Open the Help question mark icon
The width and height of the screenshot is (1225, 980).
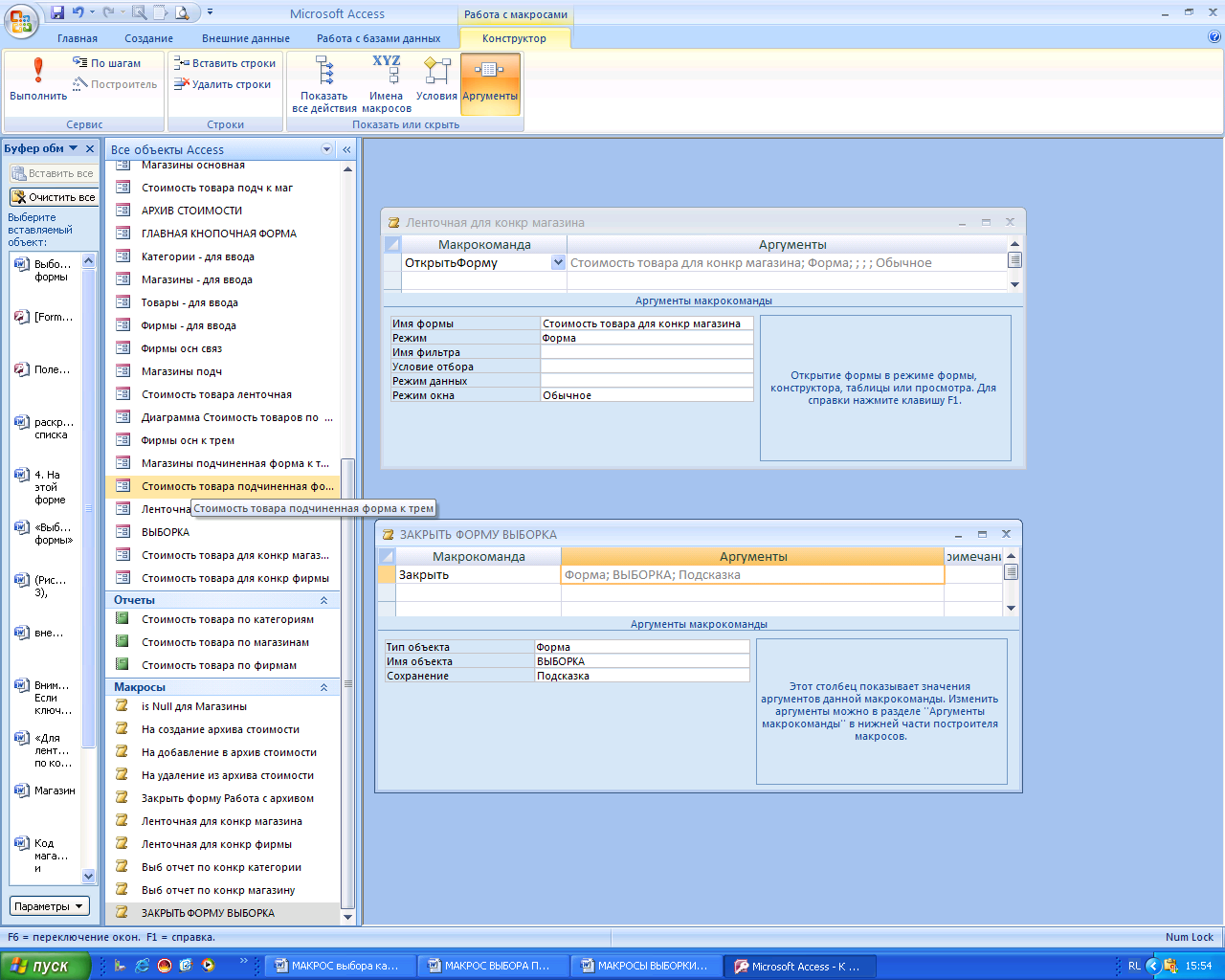pos(1214,37)
